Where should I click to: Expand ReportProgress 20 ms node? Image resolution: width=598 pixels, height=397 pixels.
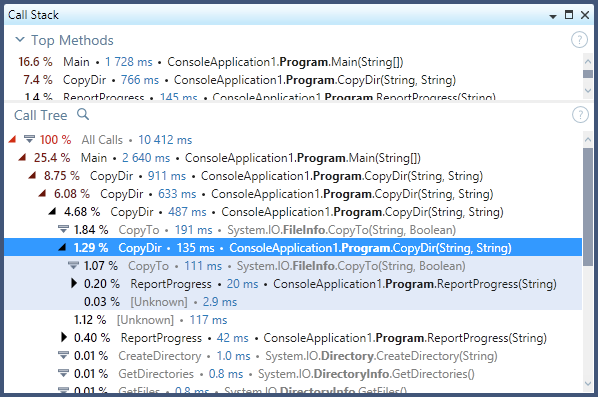tap(74, 283)
